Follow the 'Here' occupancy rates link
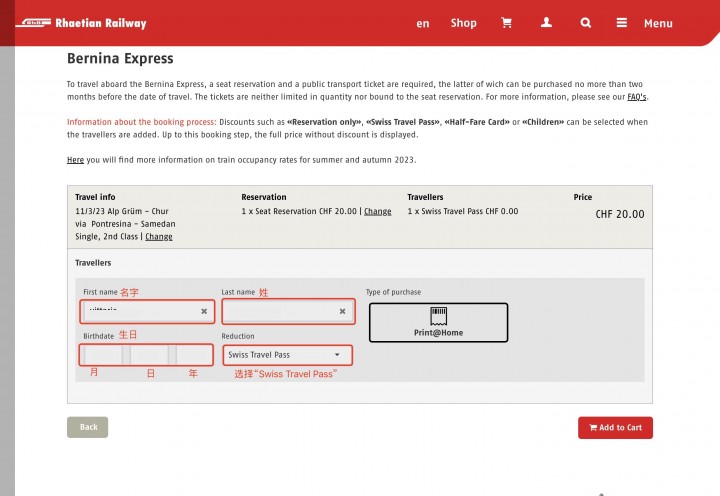 coord(75,160)
